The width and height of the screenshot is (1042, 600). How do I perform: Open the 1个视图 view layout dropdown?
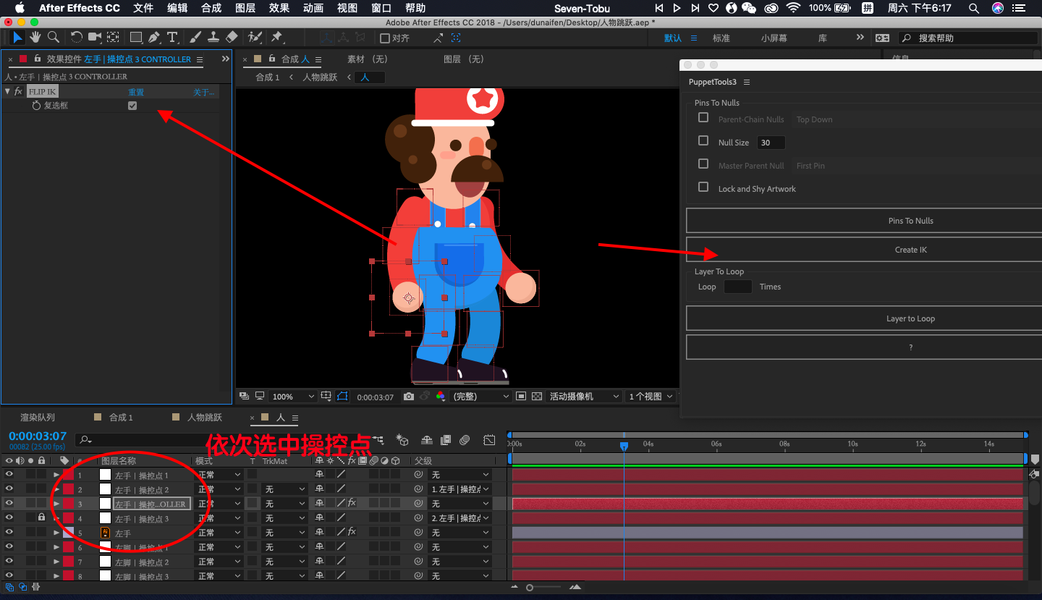[x=651, y=397]
